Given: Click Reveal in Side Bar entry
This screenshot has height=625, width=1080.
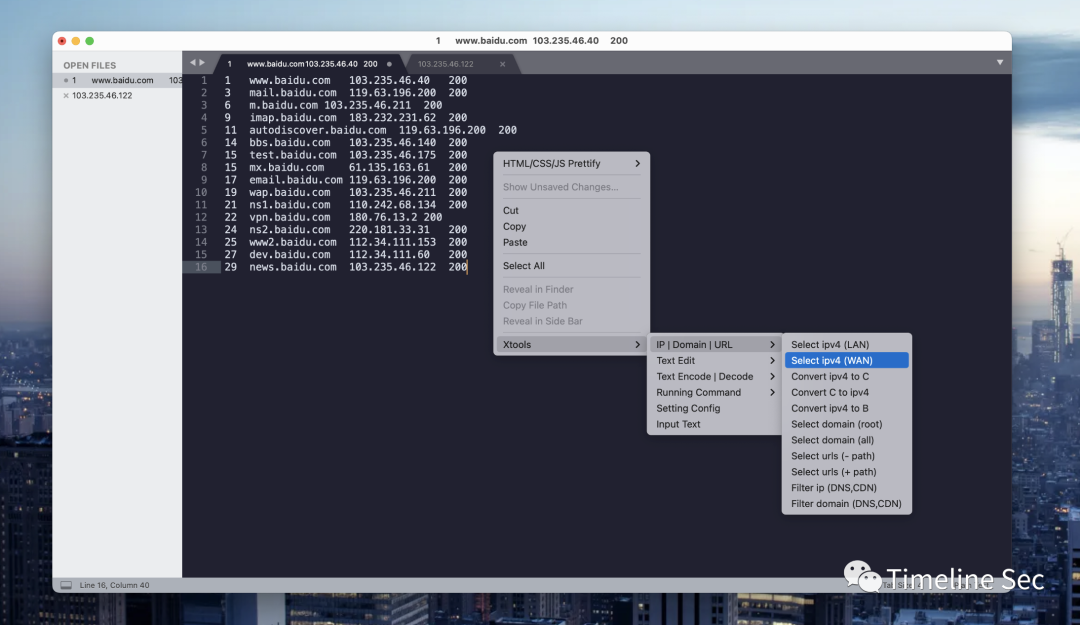Looking at the screenshot, I should pyautogui.click(x=571, y=321).
